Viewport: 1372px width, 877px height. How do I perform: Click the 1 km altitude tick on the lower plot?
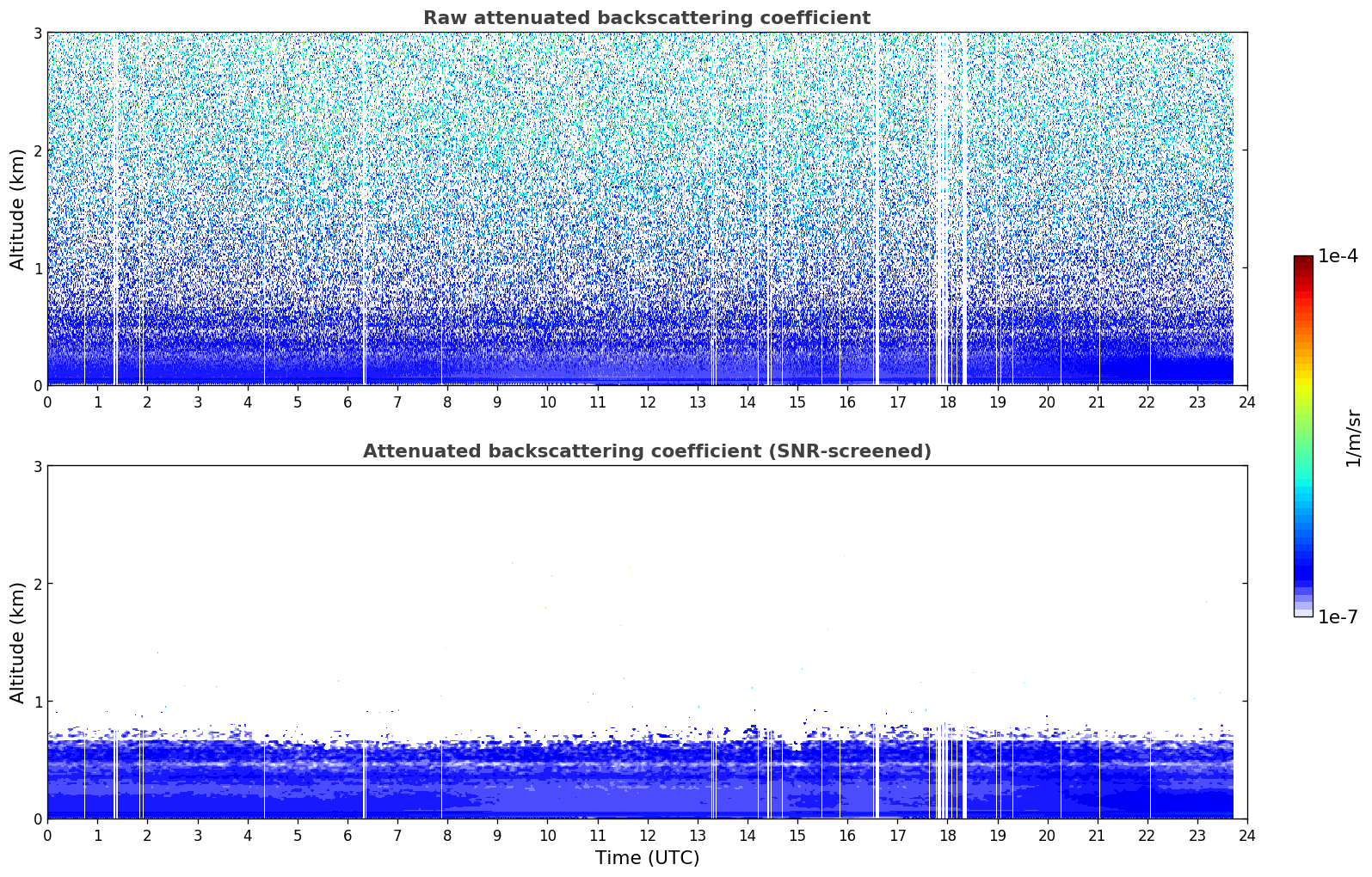tap(37, 702)
